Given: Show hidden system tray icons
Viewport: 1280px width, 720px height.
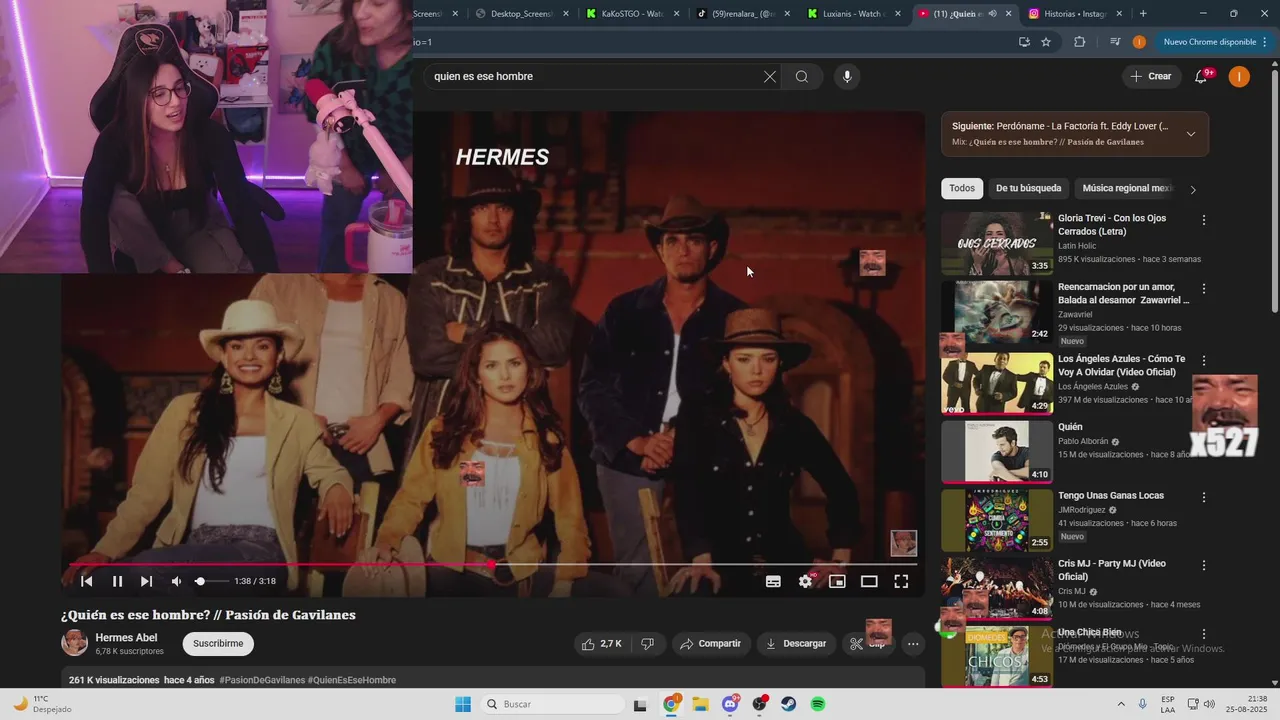Looking at the screenshot, I should click(x=1120, y=704).
